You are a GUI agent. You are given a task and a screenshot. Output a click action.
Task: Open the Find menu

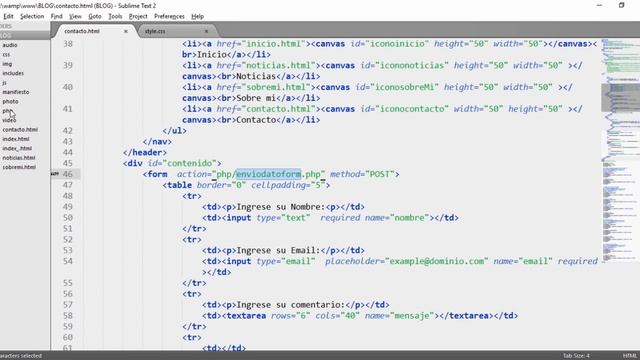56,16
